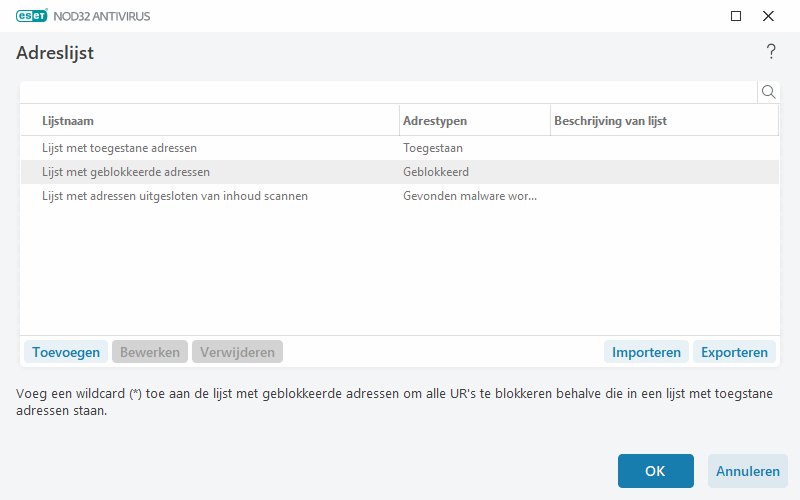Open help with the question mark icon
Screen dimensions: 800x500
point(771,52)
